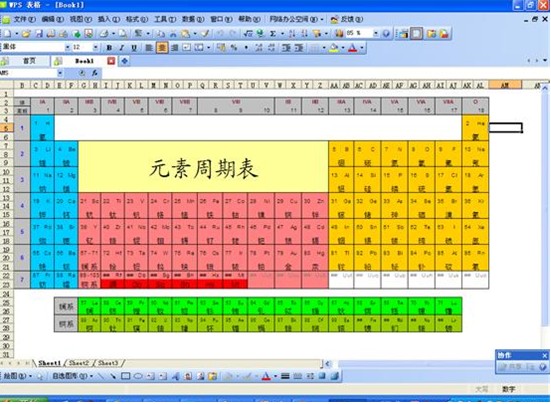Select the Rectangle drawing tool
The height and width of the screenshot is (404, 551).
click(125, 377)
